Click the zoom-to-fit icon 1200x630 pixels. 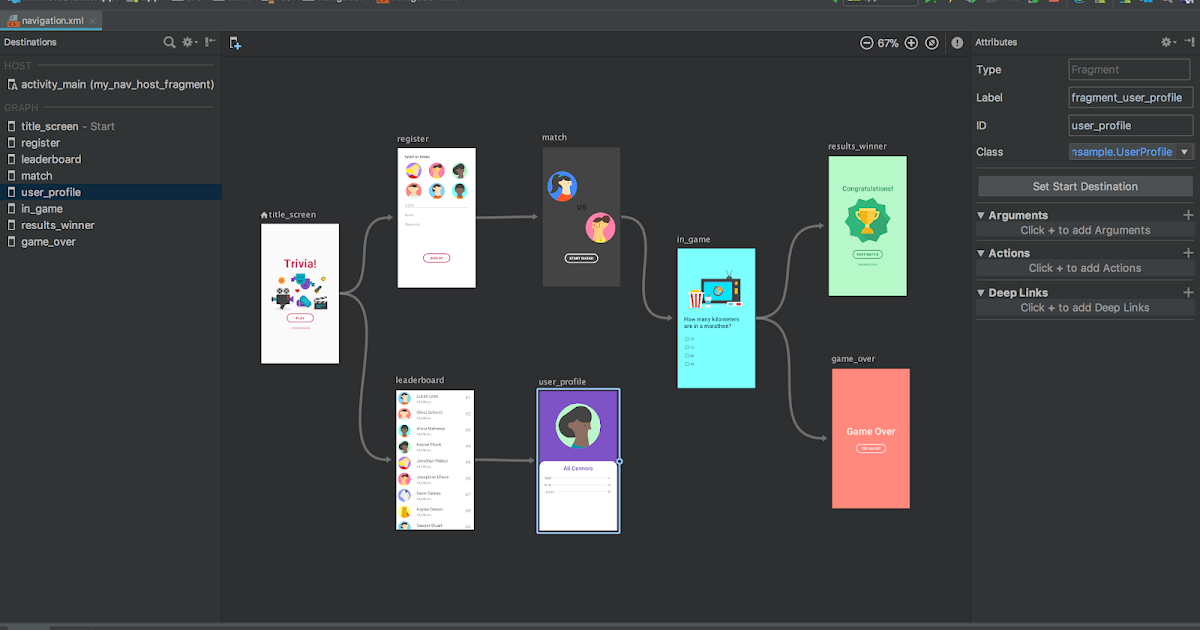click(932, 43)
